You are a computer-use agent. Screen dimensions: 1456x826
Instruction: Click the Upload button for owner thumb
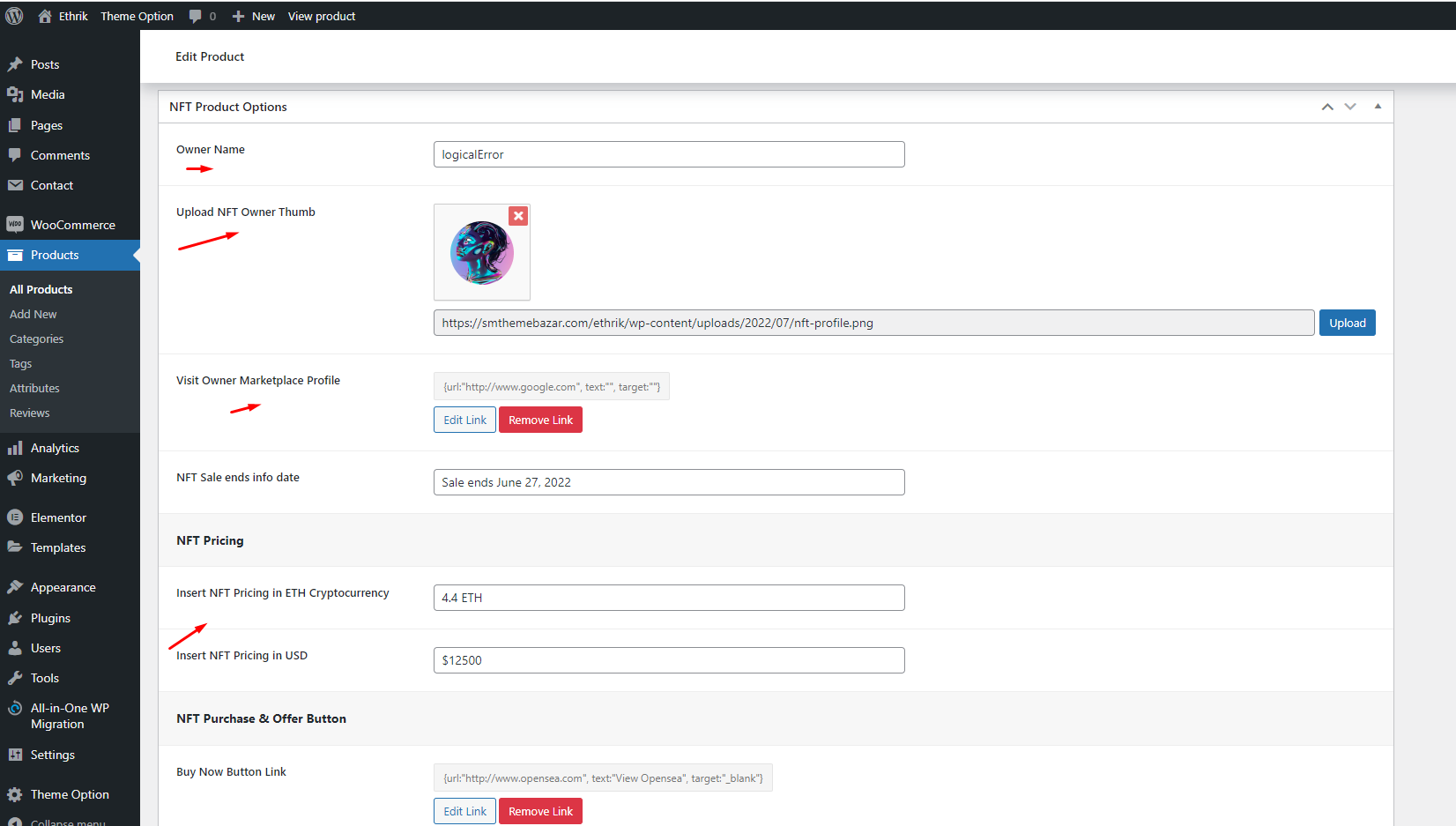tap(1347, 323)
